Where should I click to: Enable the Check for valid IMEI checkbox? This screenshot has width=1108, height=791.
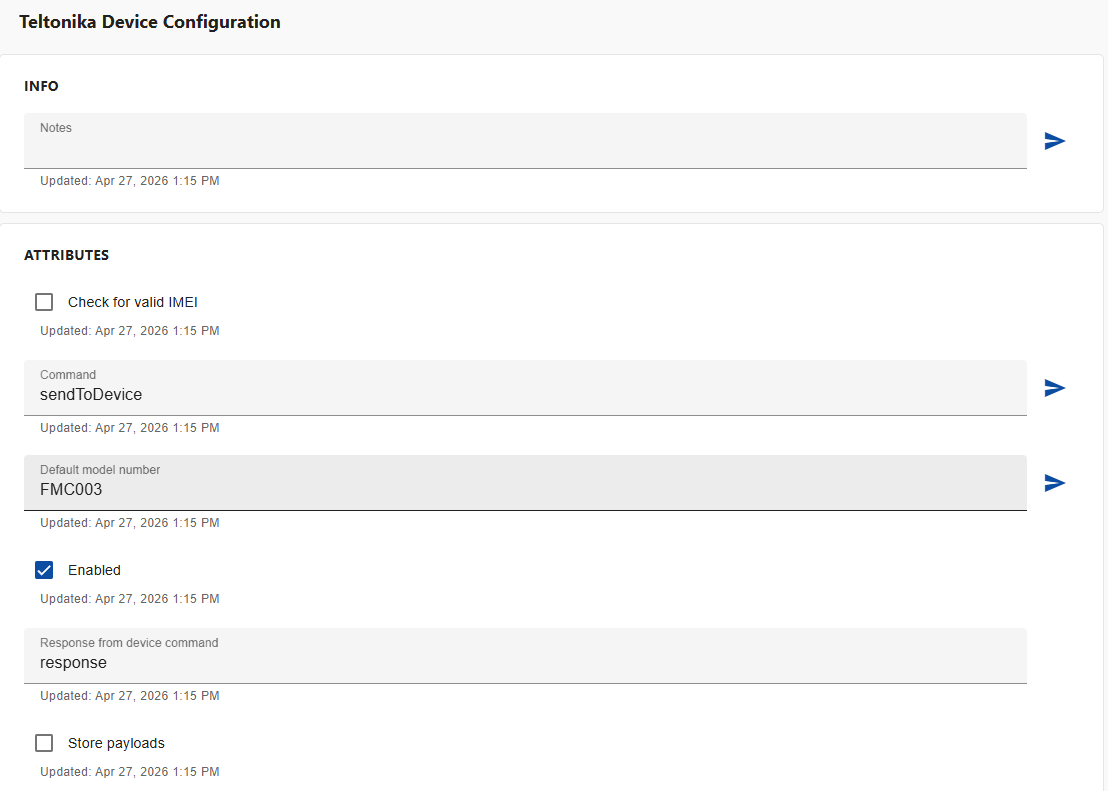pos(44,302)
